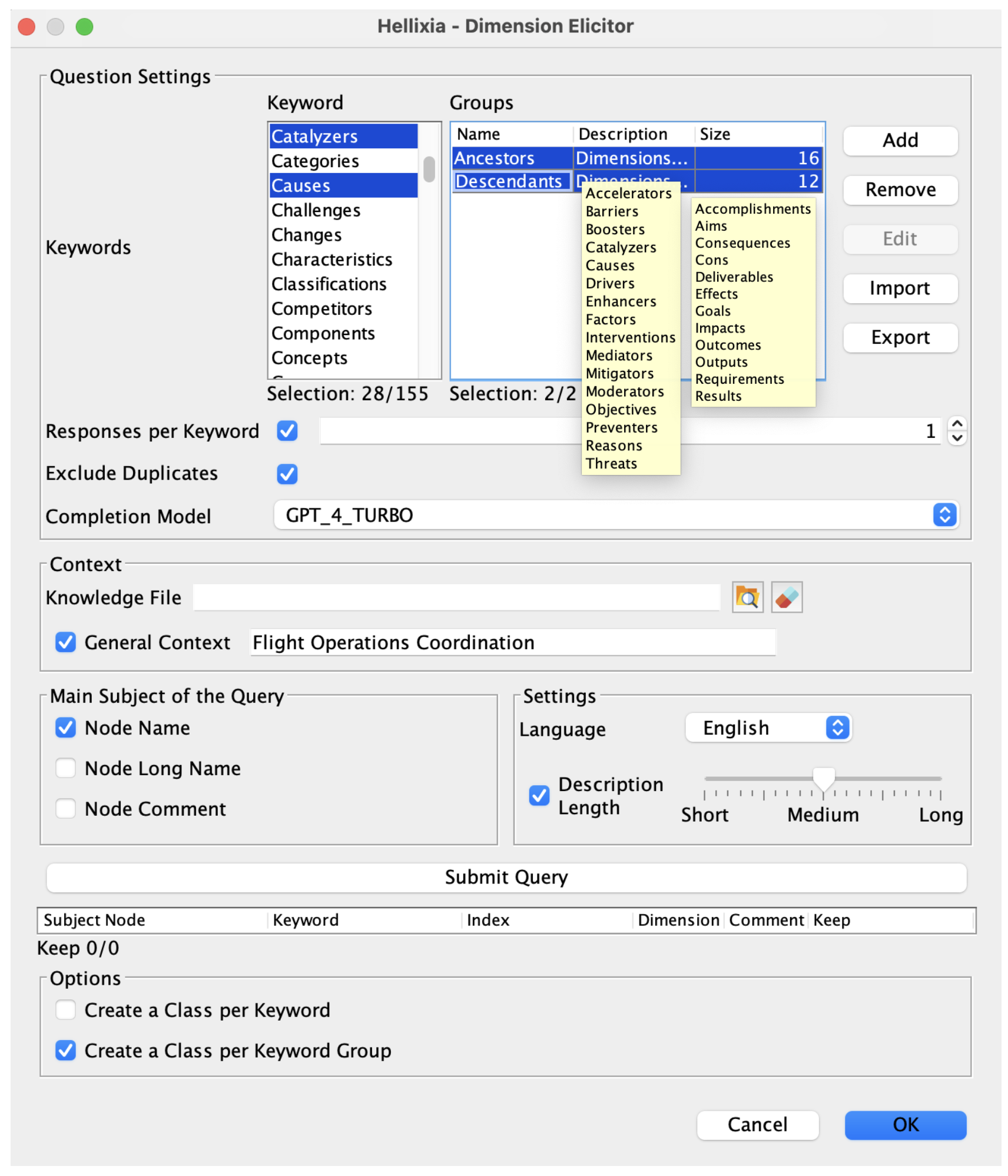The image size is (1008, 1176).
Task: Uncheck Exclude Duplicates checkbox
Action: coord(287,474)
